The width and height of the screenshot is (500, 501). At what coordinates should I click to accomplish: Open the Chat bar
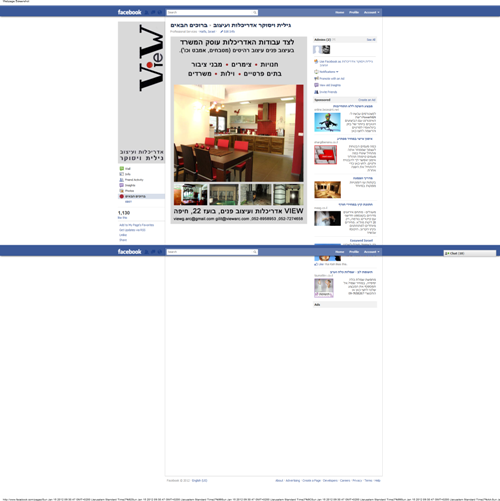pos(470,253)
